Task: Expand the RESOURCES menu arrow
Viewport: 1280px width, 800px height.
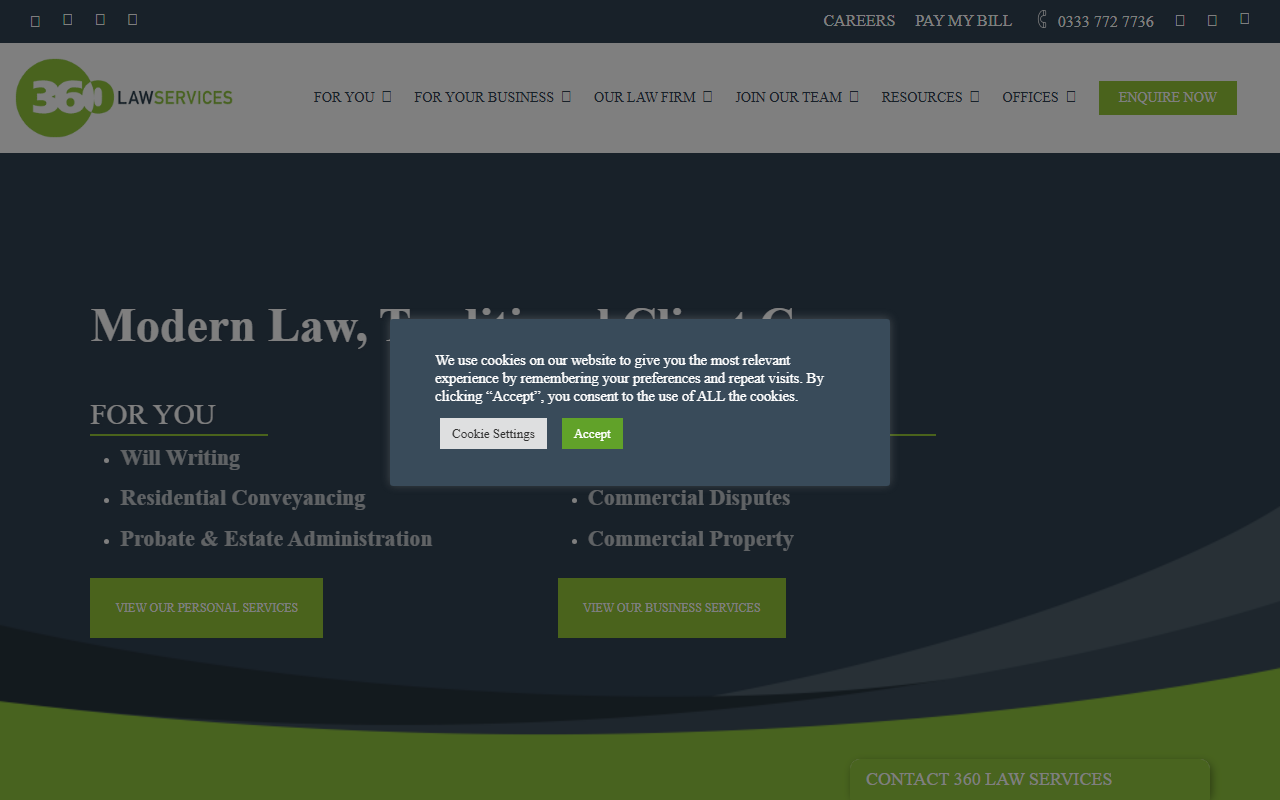Action: (x=975, y=97)
